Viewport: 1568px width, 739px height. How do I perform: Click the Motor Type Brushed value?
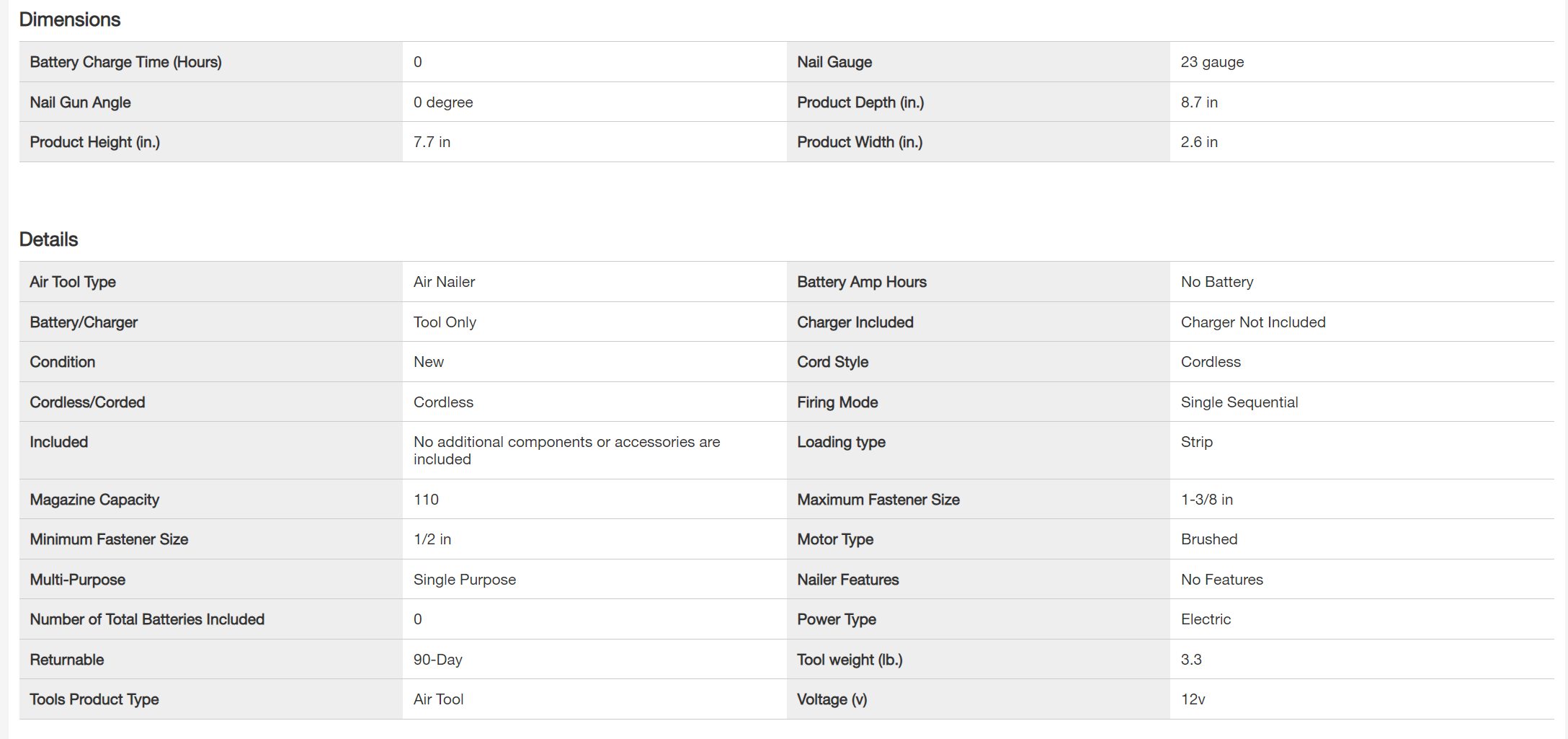point(1209,539)
